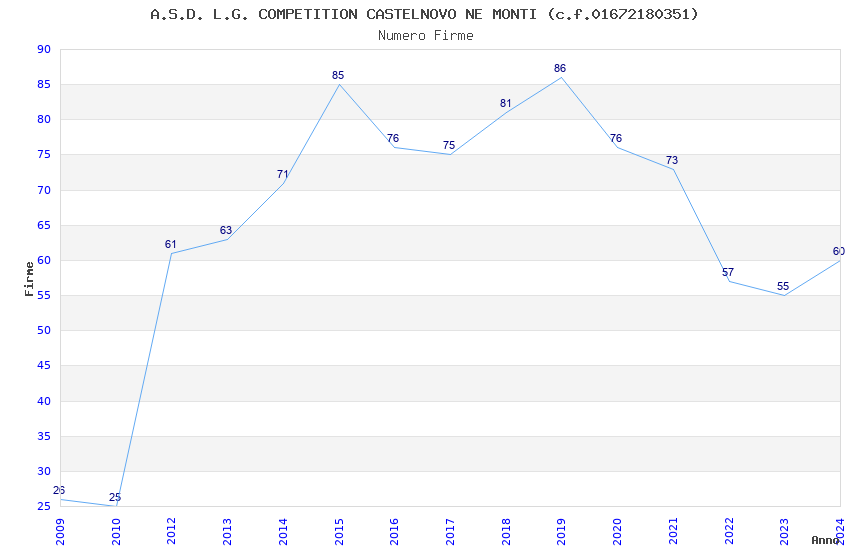Screen dimensions: 850x550
Task: Select the x-axis year 2009
Action: tap(60, 532)
